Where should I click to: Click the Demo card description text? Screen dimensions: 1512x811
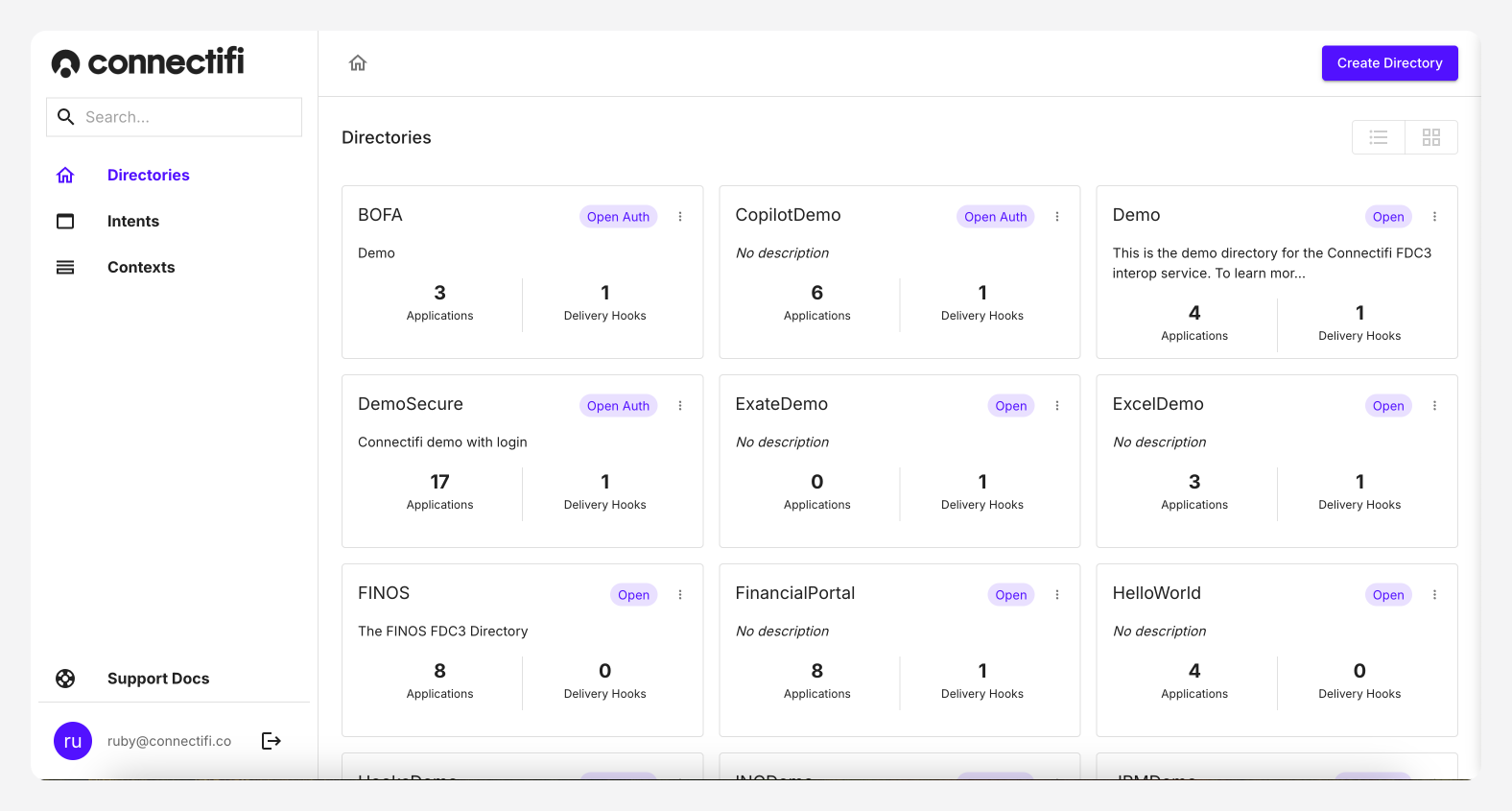point(1271,263)
